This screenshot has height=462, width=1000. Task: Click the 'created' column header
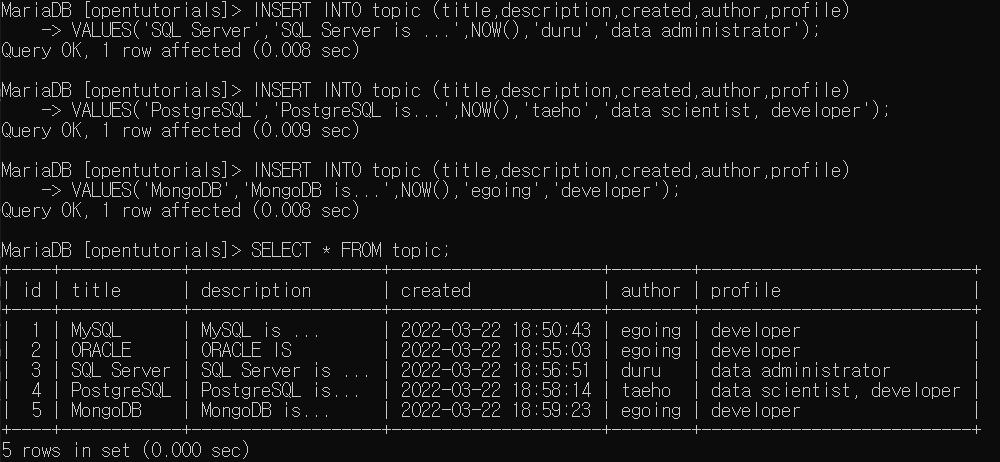(436, 291)
